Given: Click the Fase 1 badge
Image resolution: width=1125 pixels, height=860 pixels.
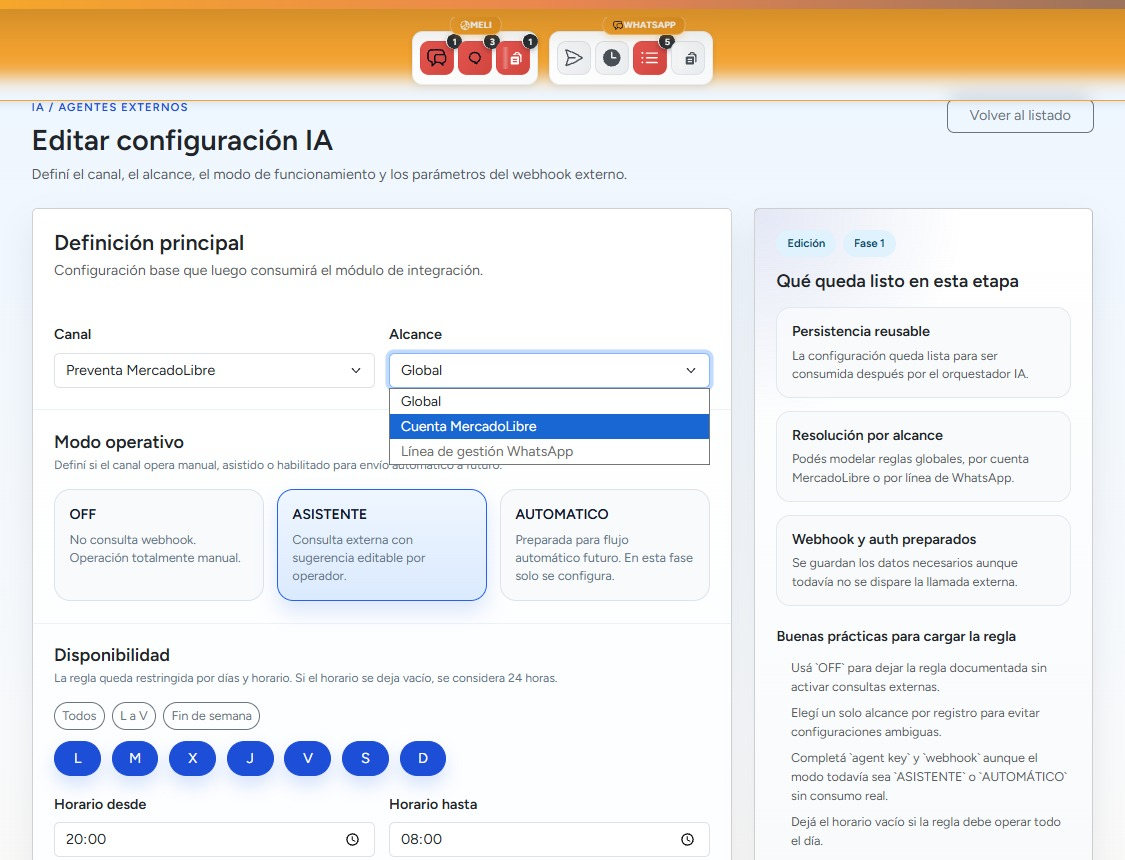Looking at the screenshot, I should point(869,243).
